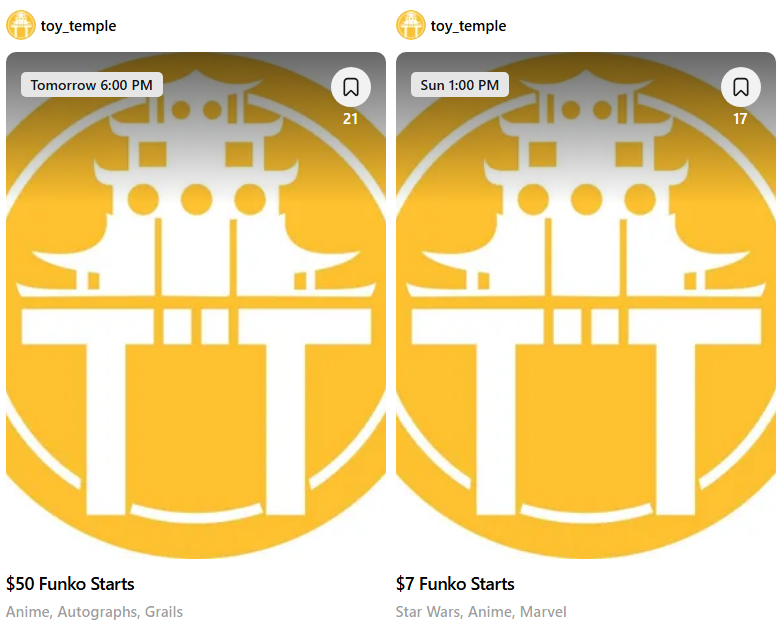The image size is (783, 625).
Task: Bookmark the $50 Funko Starts show
Action: pyautogui.click(x=351, y=87)
